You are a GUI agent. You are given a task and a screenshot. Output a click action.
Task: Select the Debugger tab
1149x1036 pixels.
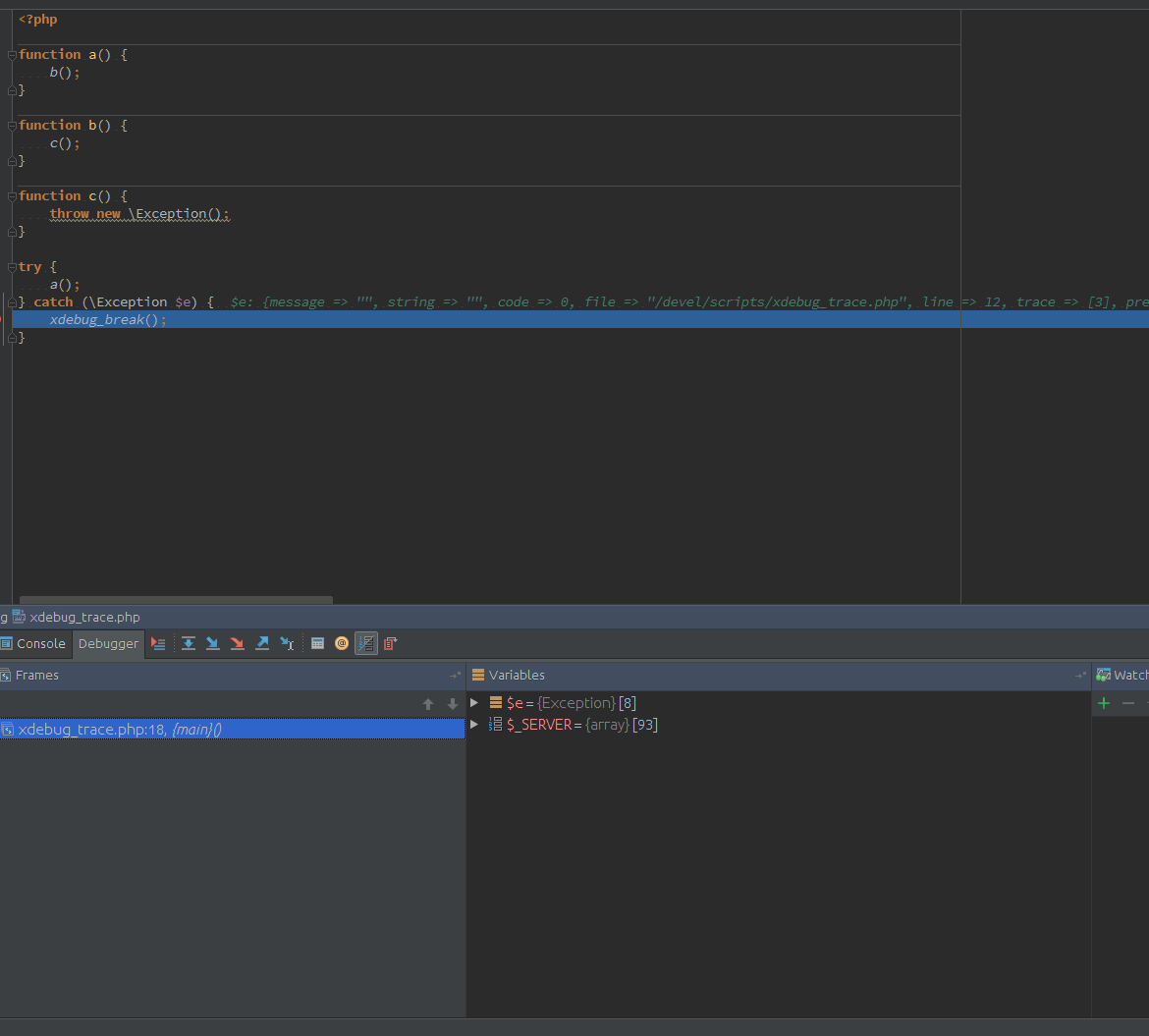[108, 644]
